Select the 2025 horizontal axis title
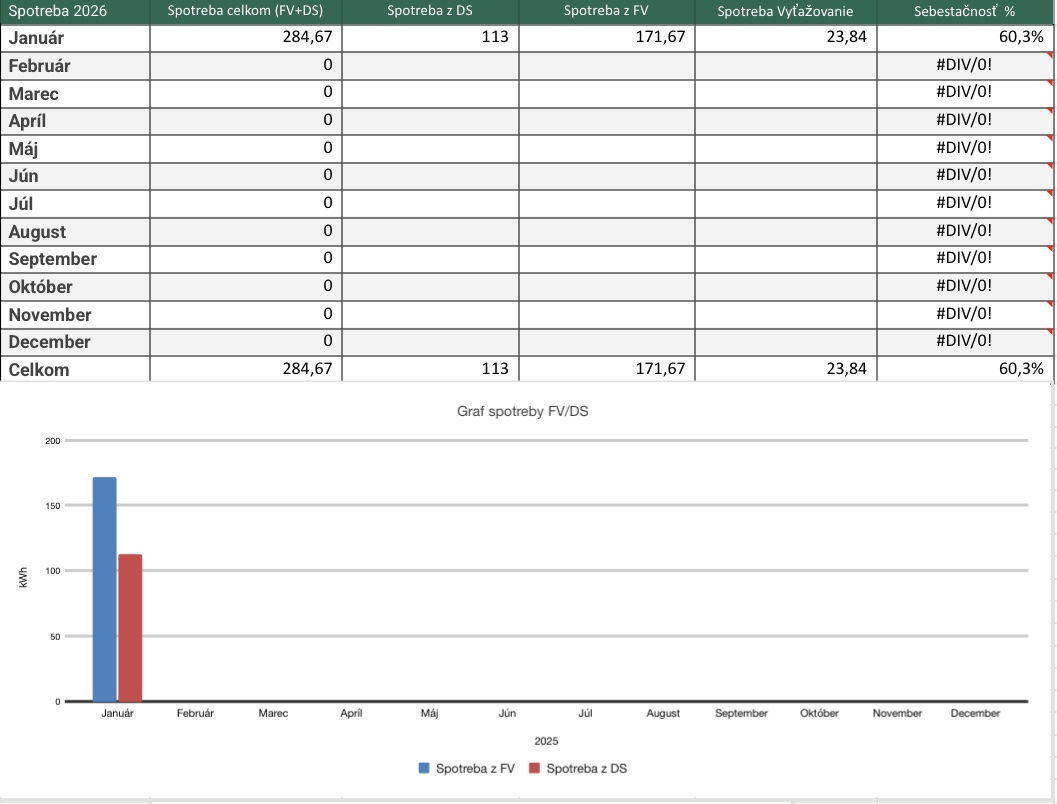 545,742
